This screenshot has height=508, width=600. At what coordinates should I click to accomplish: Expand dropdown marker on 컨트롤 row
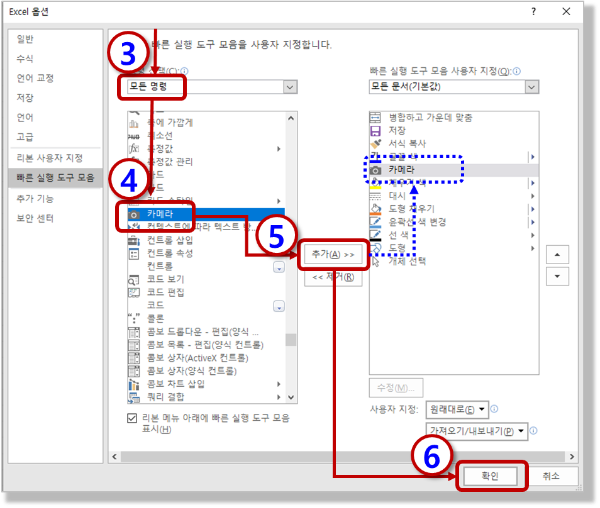coord(279,267)
